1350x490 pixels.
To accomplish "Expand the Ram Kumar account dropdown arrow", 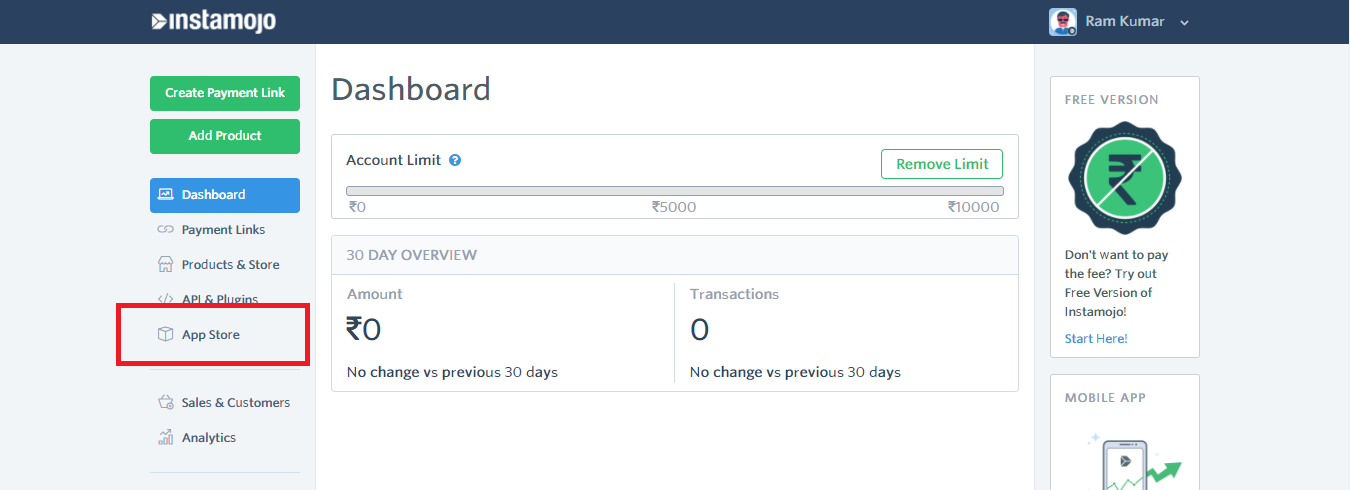I will tap(1185, 23).
